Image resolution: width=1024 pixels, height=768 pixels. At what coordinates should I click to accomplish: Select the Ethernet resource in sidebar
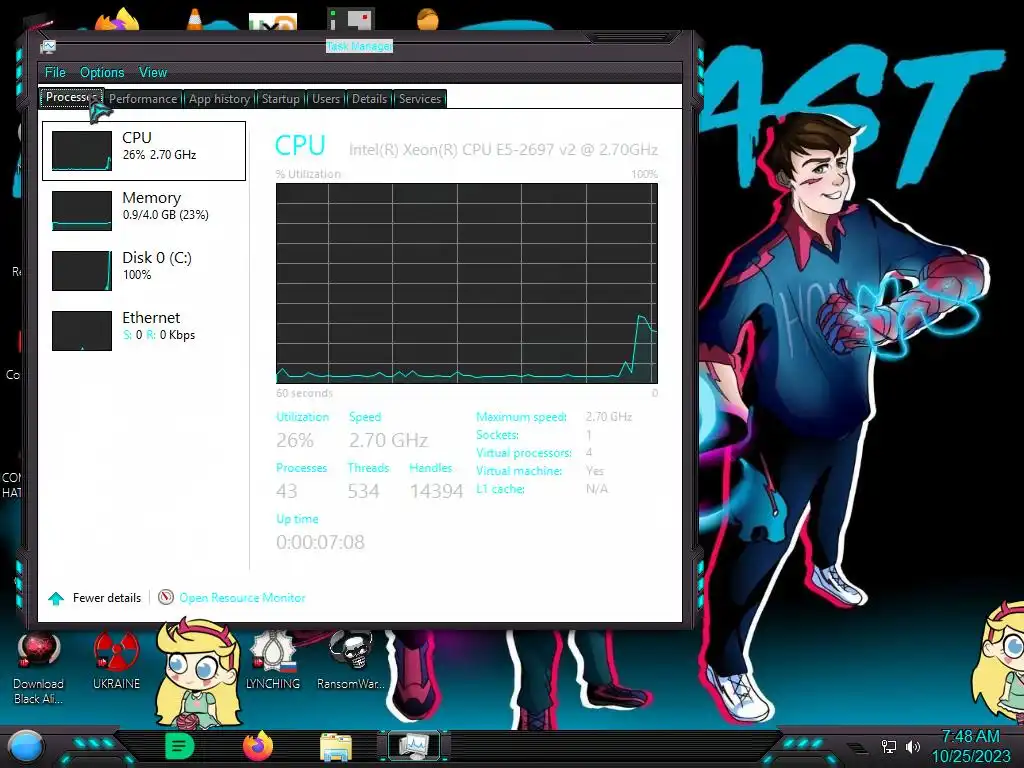(144, 330)
